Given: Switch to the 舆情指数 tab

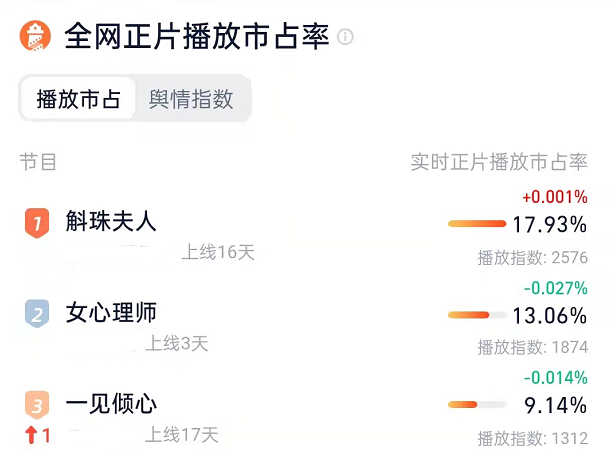Looking at the screenshot, I should [x=191, y=99].
